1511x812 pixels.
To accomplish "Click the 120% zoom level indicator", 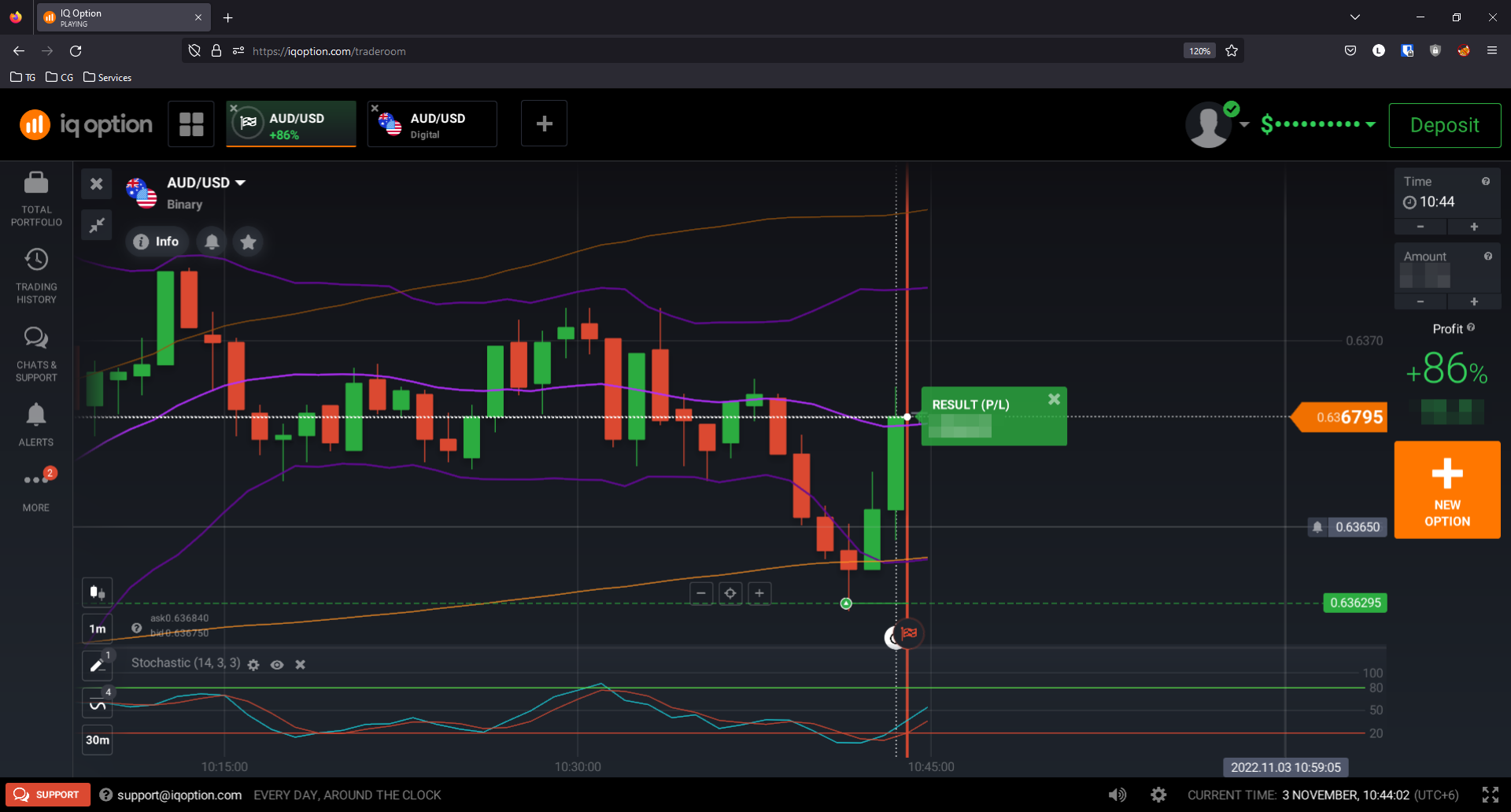I will [x=1199, y=51].
